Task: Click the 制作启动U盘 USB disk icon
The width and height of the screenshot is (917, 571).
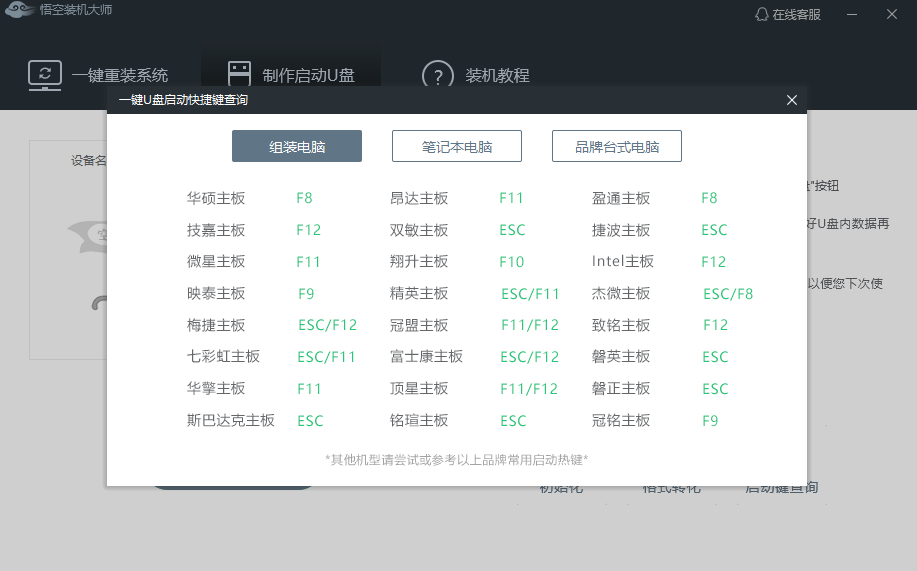Action: click(x=239, y=74)
